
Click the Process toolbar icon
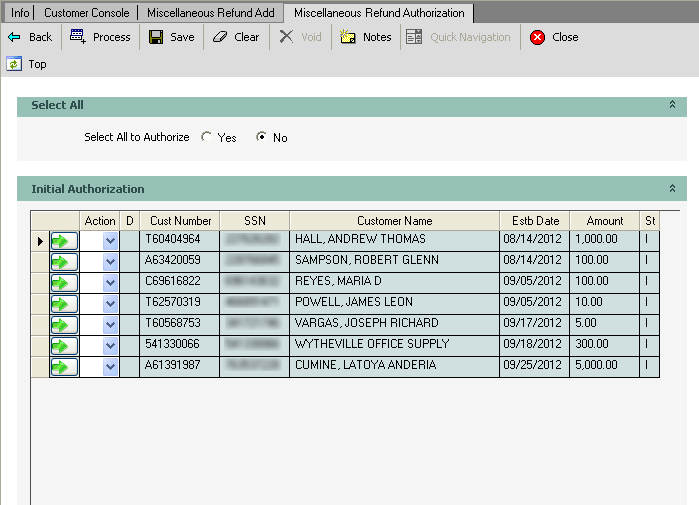click(x=78, y=37)
